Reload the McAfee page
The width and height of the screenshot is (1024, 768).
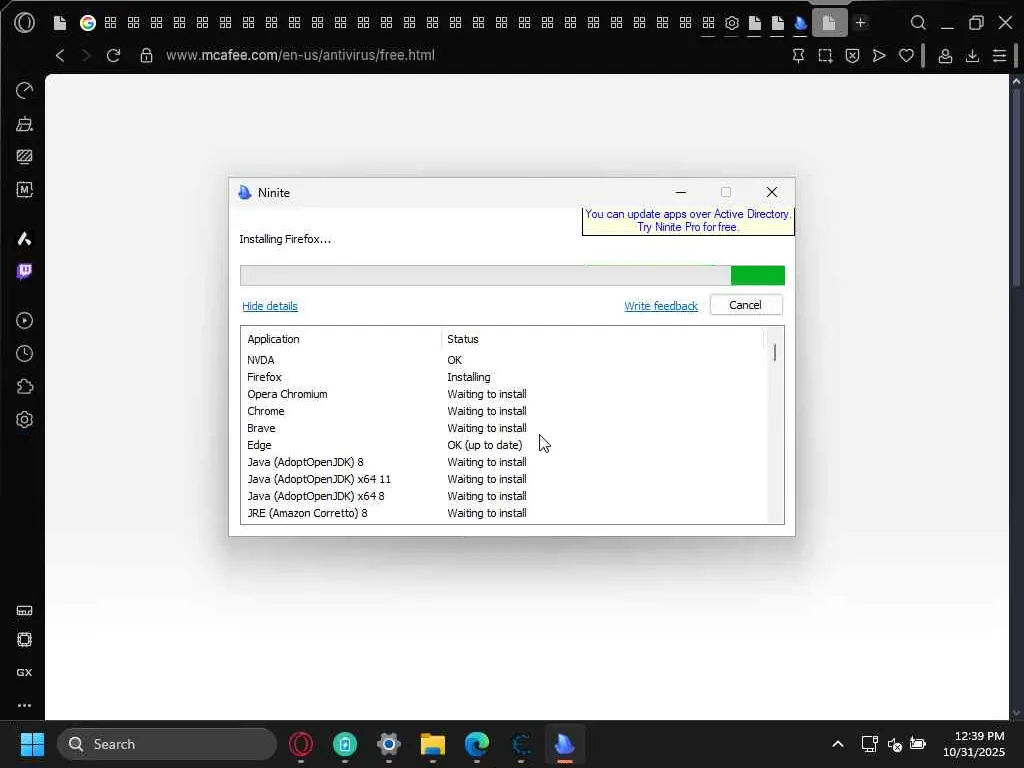(113, 56)
